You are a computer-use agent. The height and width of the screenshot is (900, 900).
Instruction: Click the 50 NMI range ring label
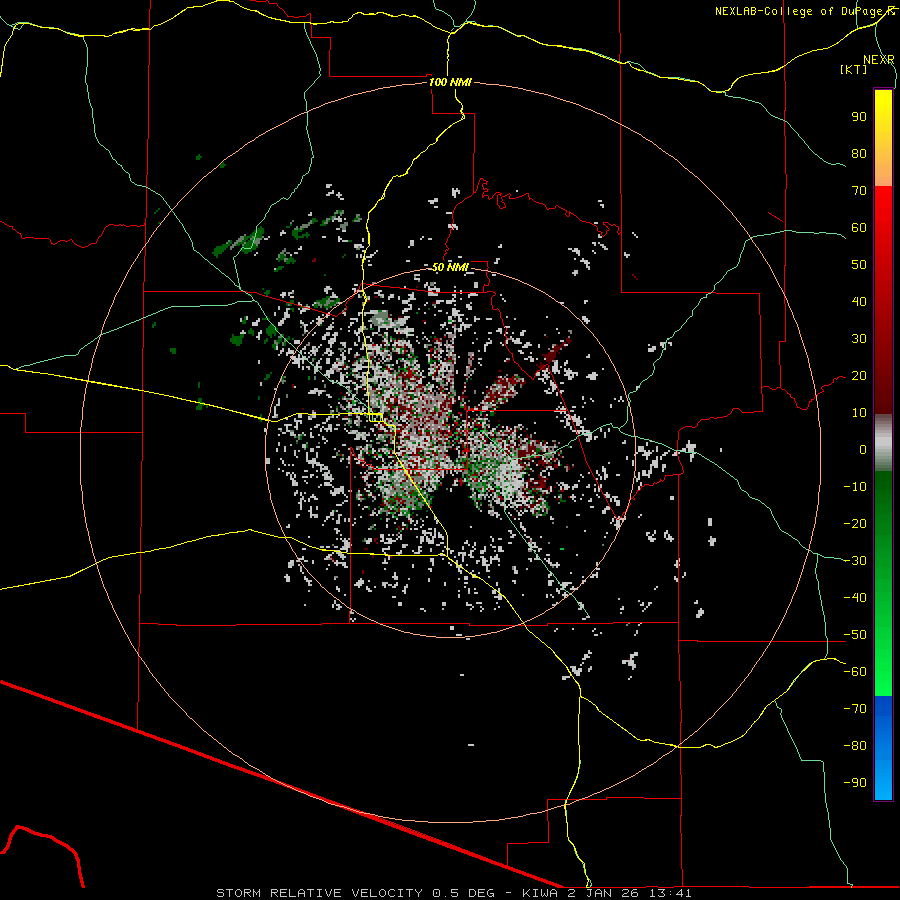(x=450, y=267)
